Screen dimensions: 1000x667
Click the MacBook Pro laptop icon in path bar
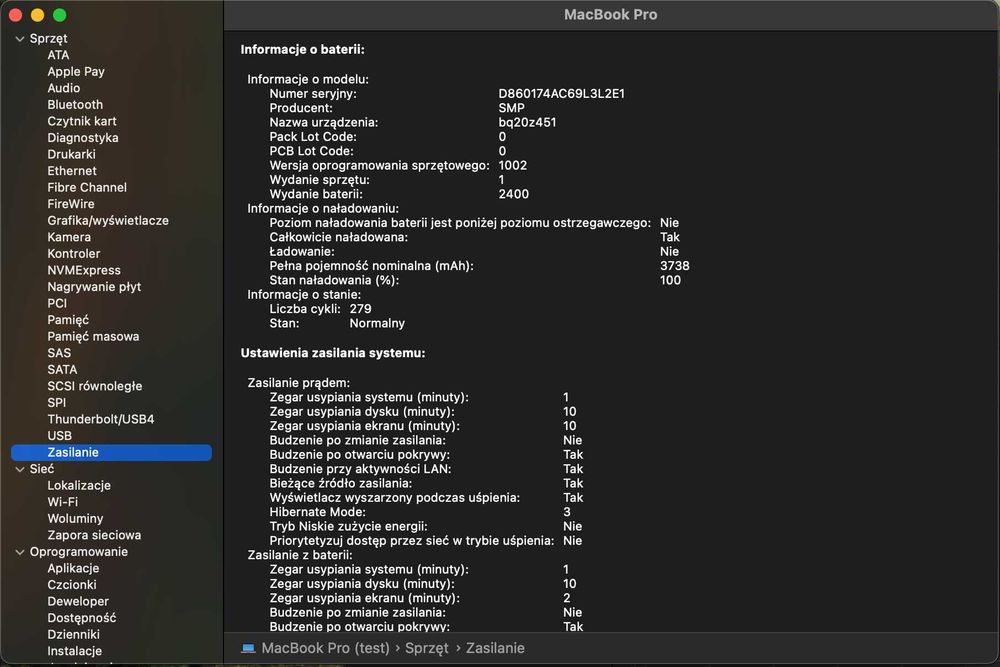point(248,649)
